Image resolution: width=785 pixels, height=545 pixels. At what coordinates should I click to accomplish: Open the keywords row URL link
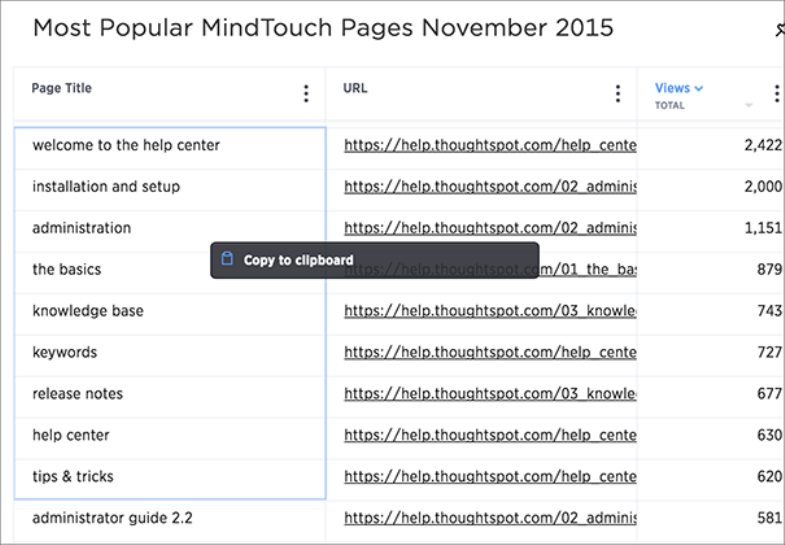(x=490, y=352)
